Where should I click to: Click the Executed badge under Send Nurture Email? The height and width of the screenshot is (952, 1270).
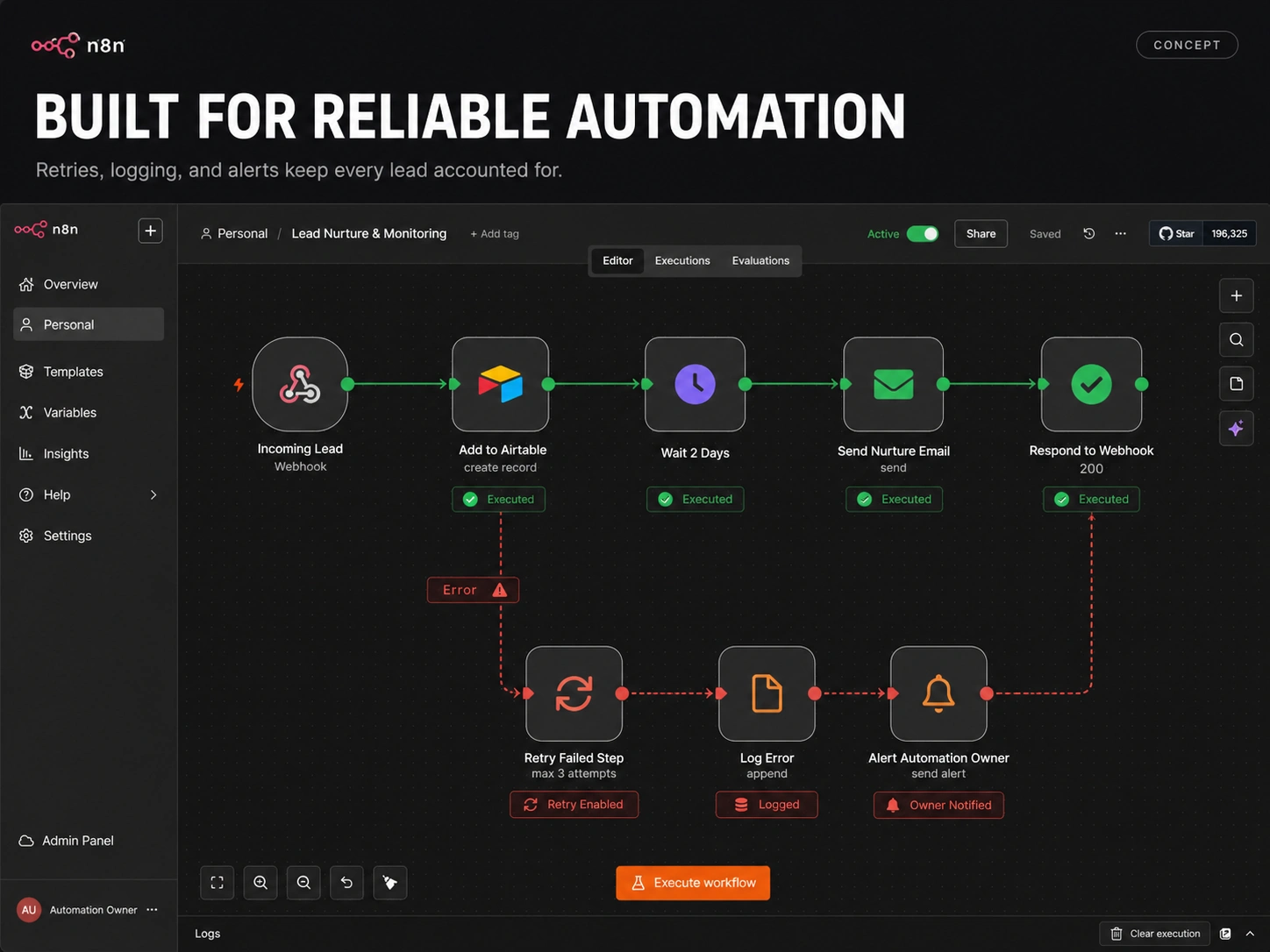[895, 500]
